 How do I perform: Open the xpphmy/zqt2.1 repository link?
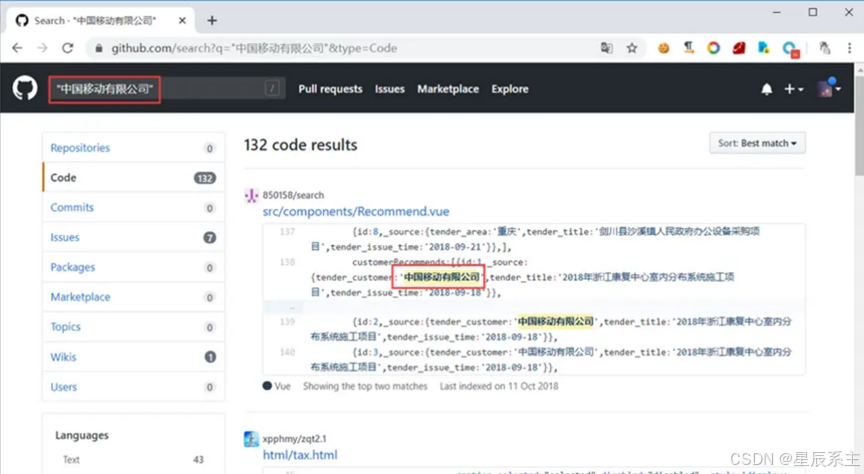[x=294, y=439]
